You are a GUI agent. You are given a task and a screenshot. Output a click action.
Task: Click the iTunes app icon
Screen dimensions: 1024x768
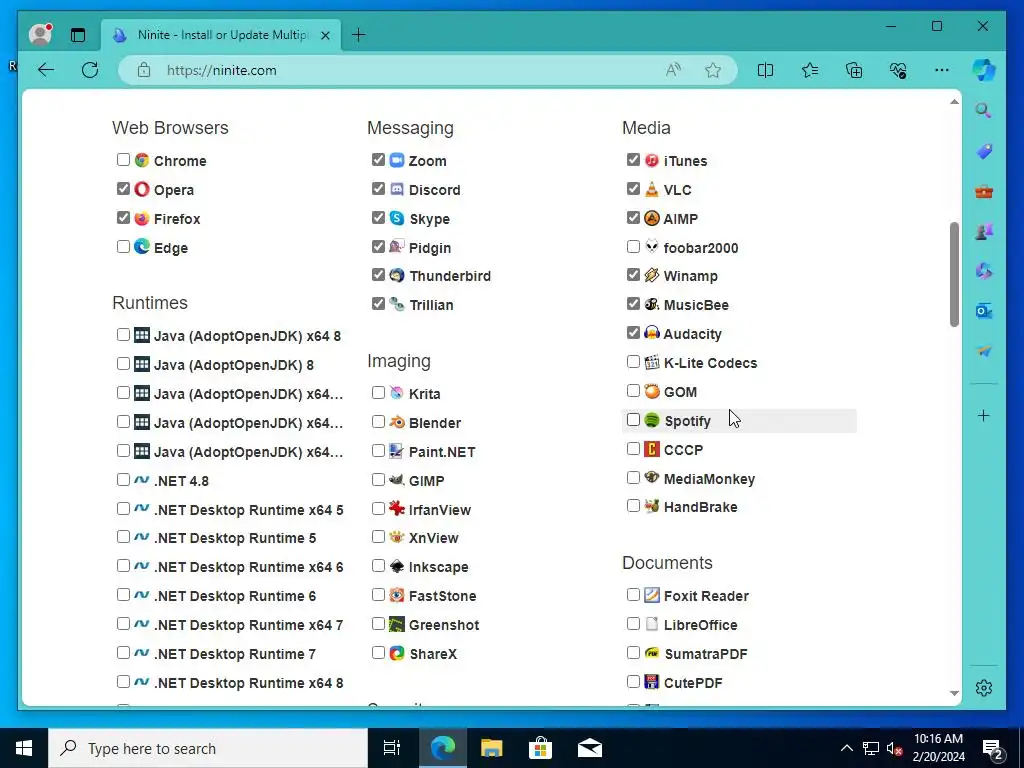651,160
